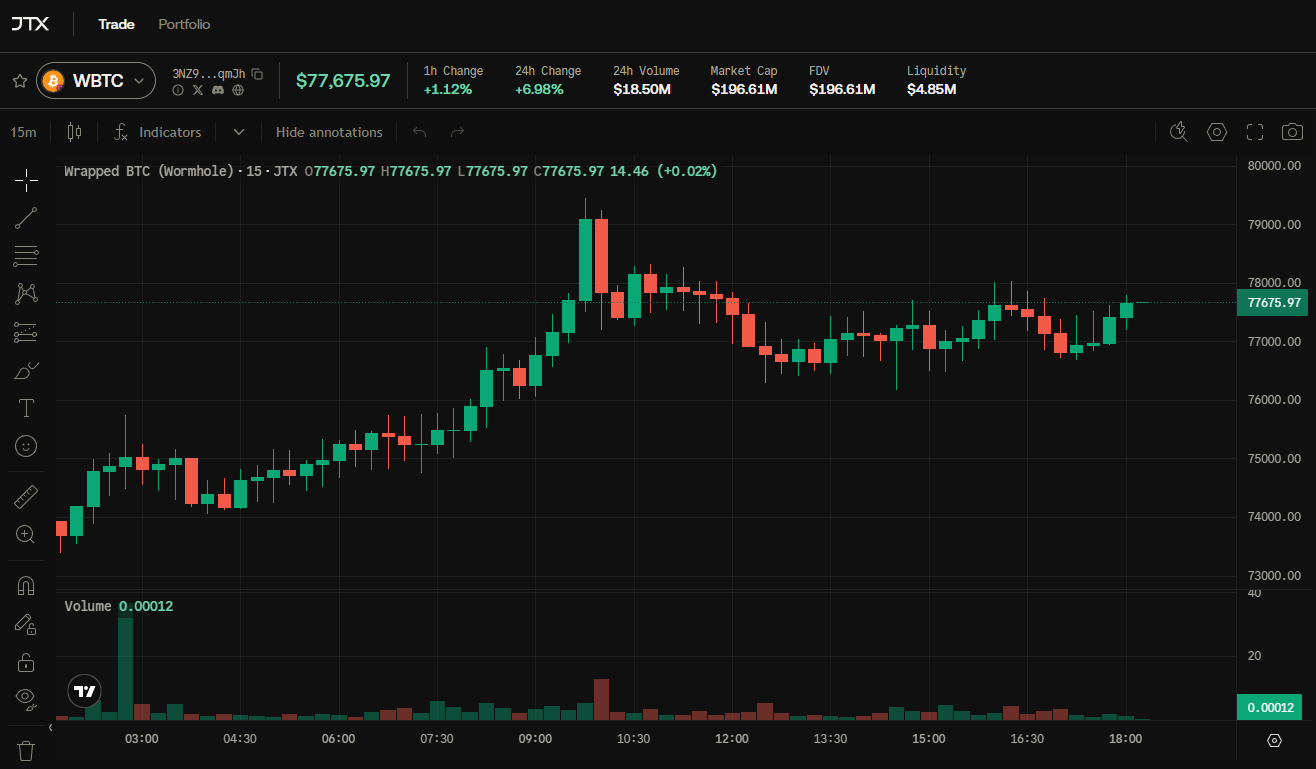Open the token's Discord link
This screenshot has width=1316, height=769.
pyautogui.click(x=218, y=90)
